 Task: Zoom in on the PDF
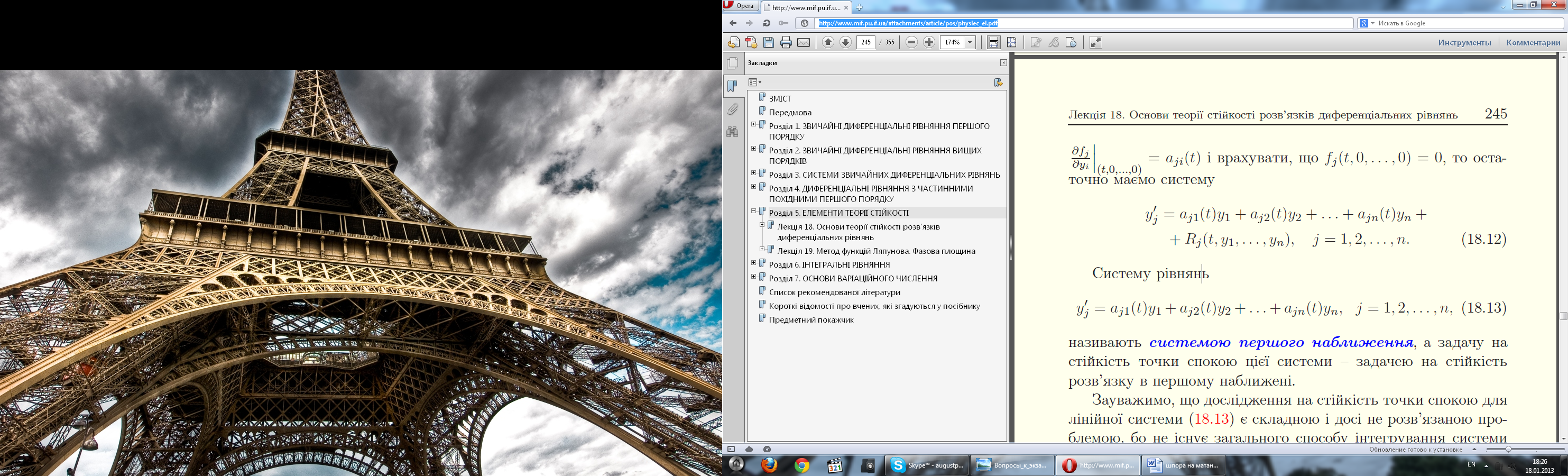point(929,42)
